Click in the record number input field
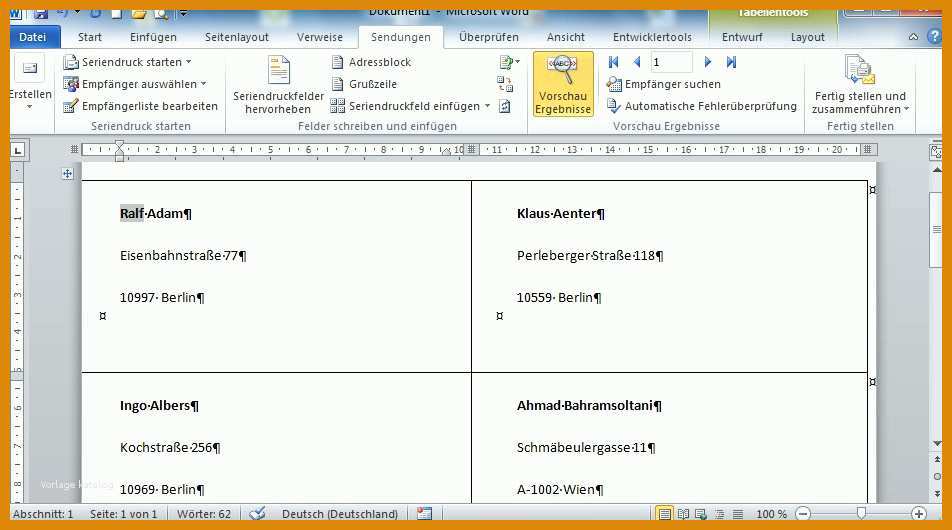Viewport: 952px width, 530px height. pyautogui.click(x=670, y=62)
